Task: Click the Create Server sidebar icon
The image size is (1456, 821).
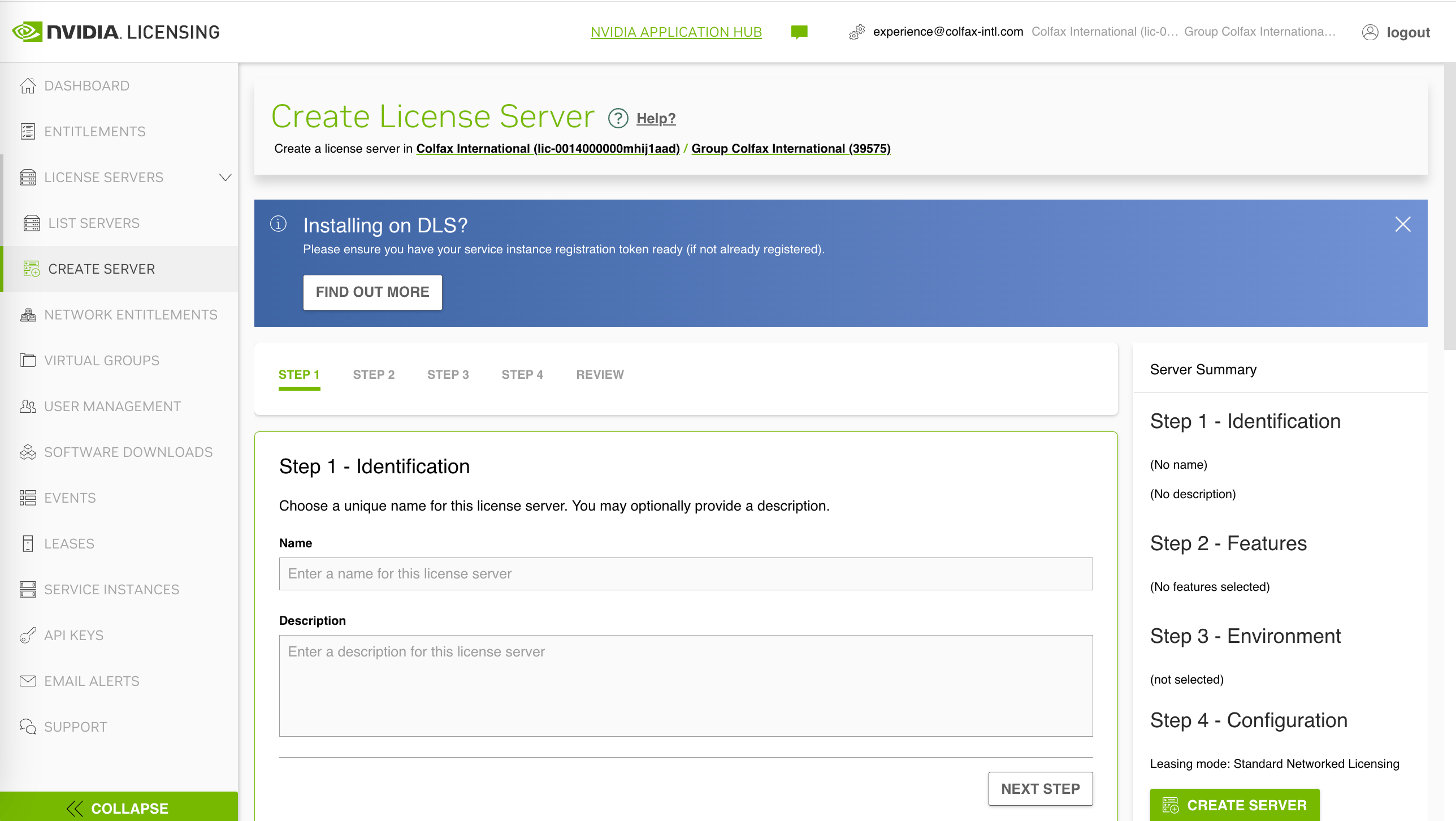Action: [x=32, y=269]
